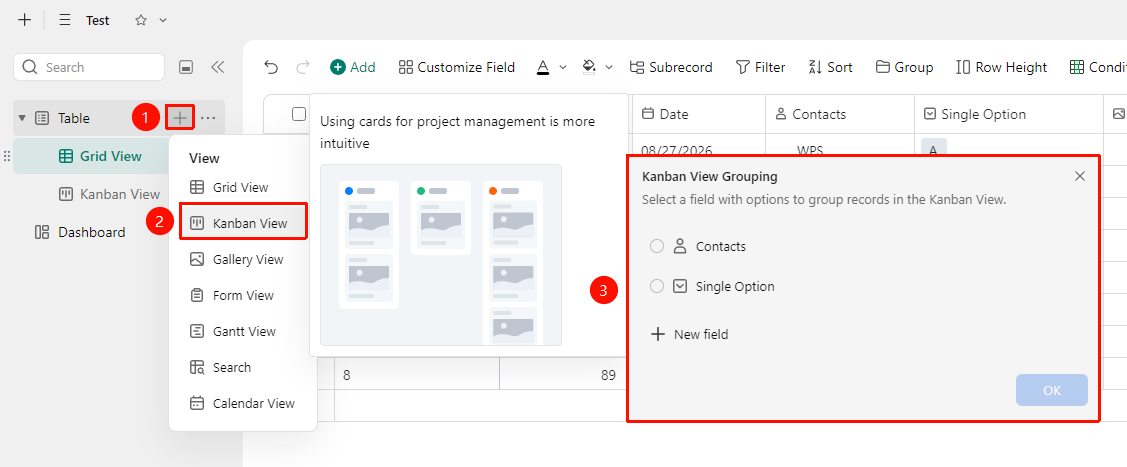The image size is (1127, 467).
Task: Select the Single Option radio button
Action: point(656,287)
